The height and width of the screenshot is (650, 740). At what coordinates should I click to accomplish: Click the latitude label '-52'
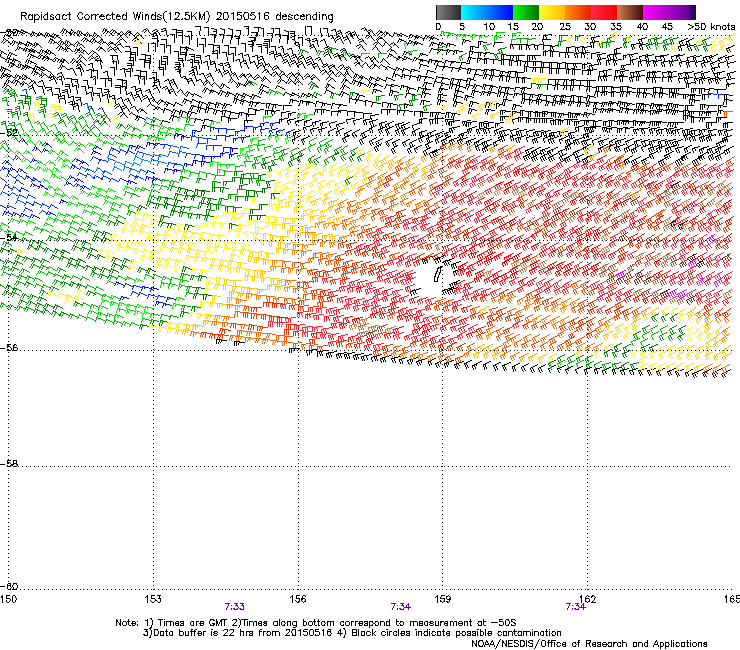point(9,133)
